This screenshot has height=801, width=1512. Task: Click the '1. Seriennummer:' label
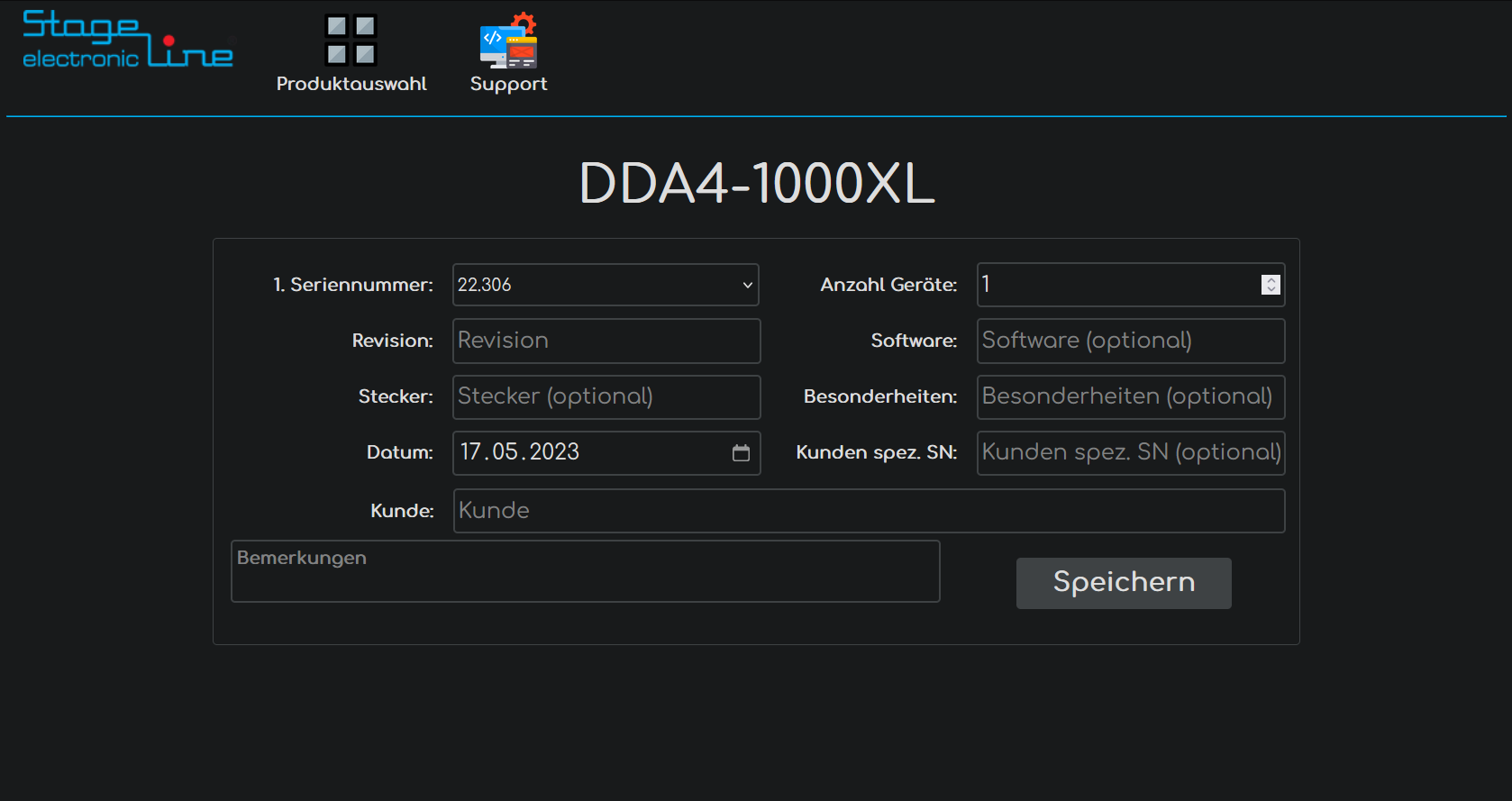[x=353, y=285]
